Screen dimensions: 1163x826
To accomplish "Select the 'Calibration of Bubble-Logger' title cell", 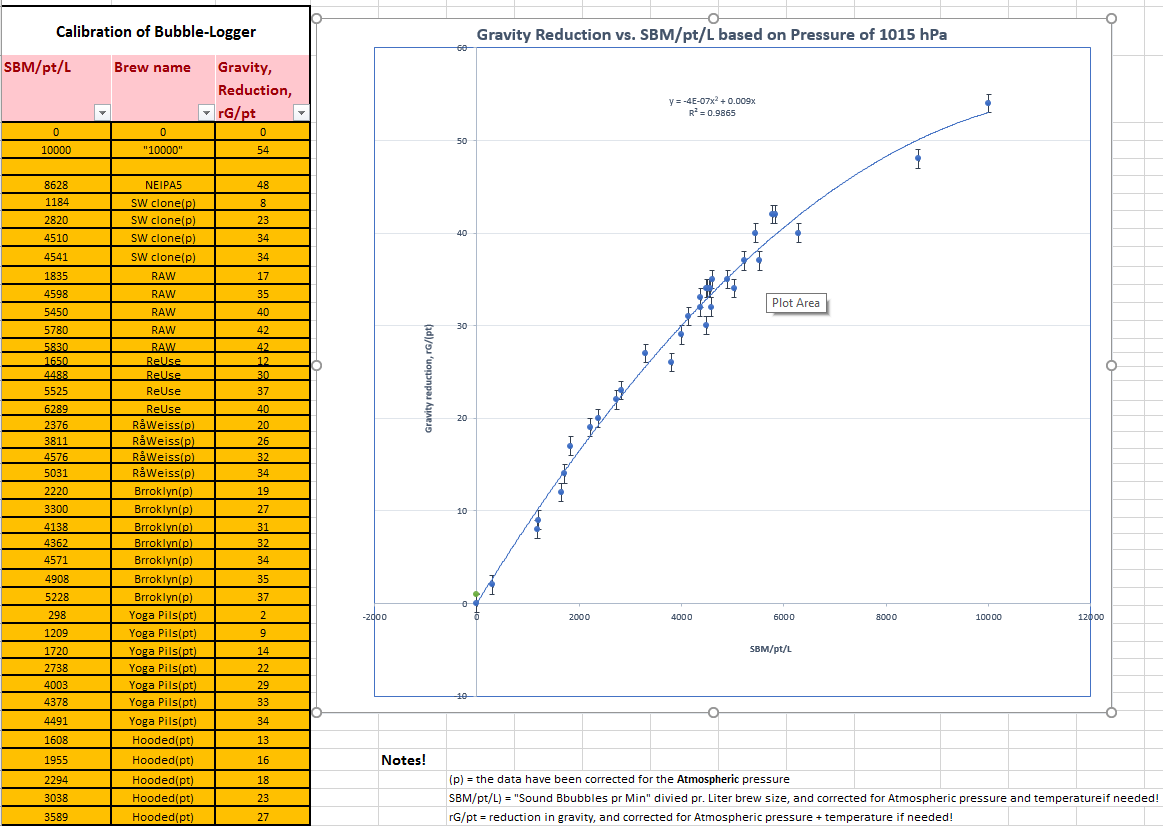I will pos(155,32).
